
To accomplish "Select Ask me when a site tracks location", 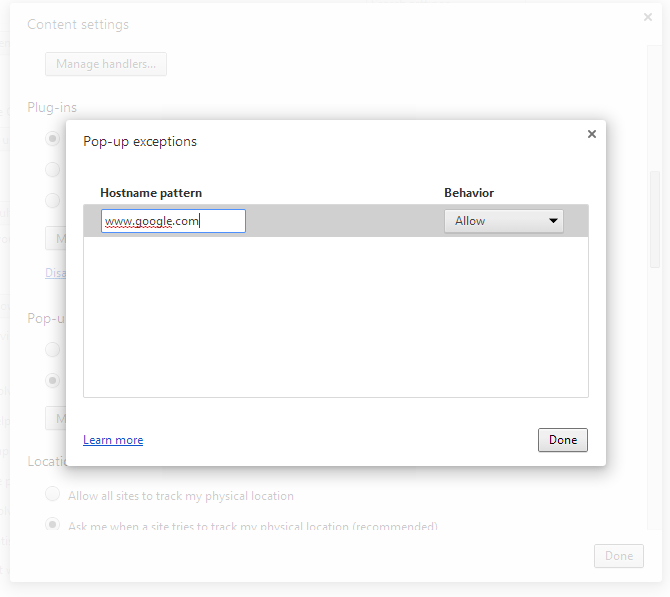I will click(53, 523).
